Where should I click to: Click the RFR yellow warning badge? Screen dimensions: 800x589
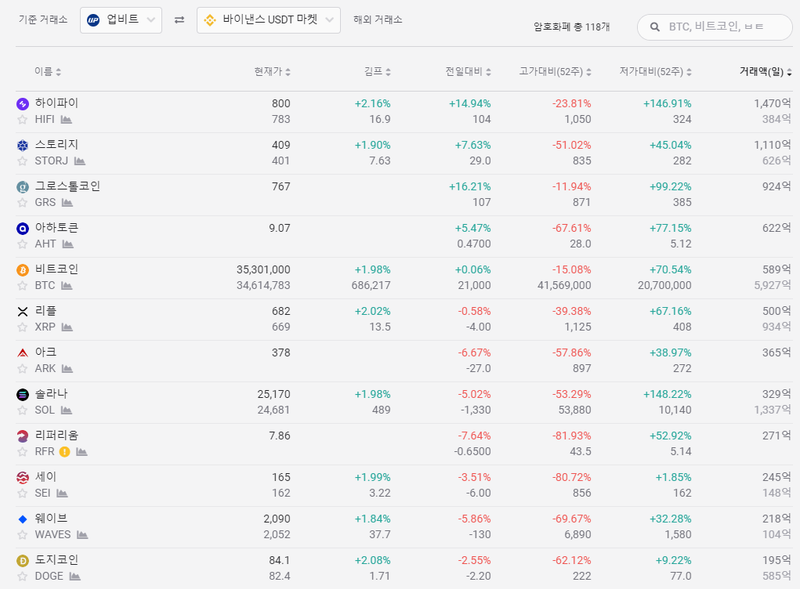click(x=64, y=452)
